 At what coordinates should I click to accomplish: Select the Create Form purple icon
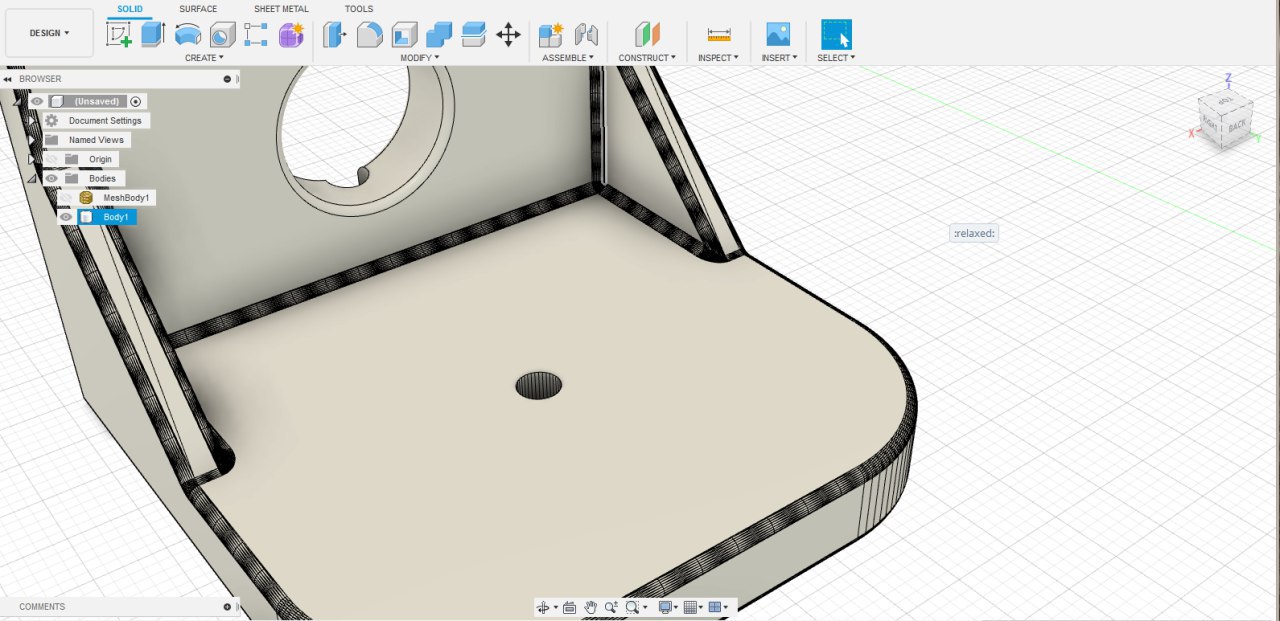pyautogui.click(x=291, y=35)
